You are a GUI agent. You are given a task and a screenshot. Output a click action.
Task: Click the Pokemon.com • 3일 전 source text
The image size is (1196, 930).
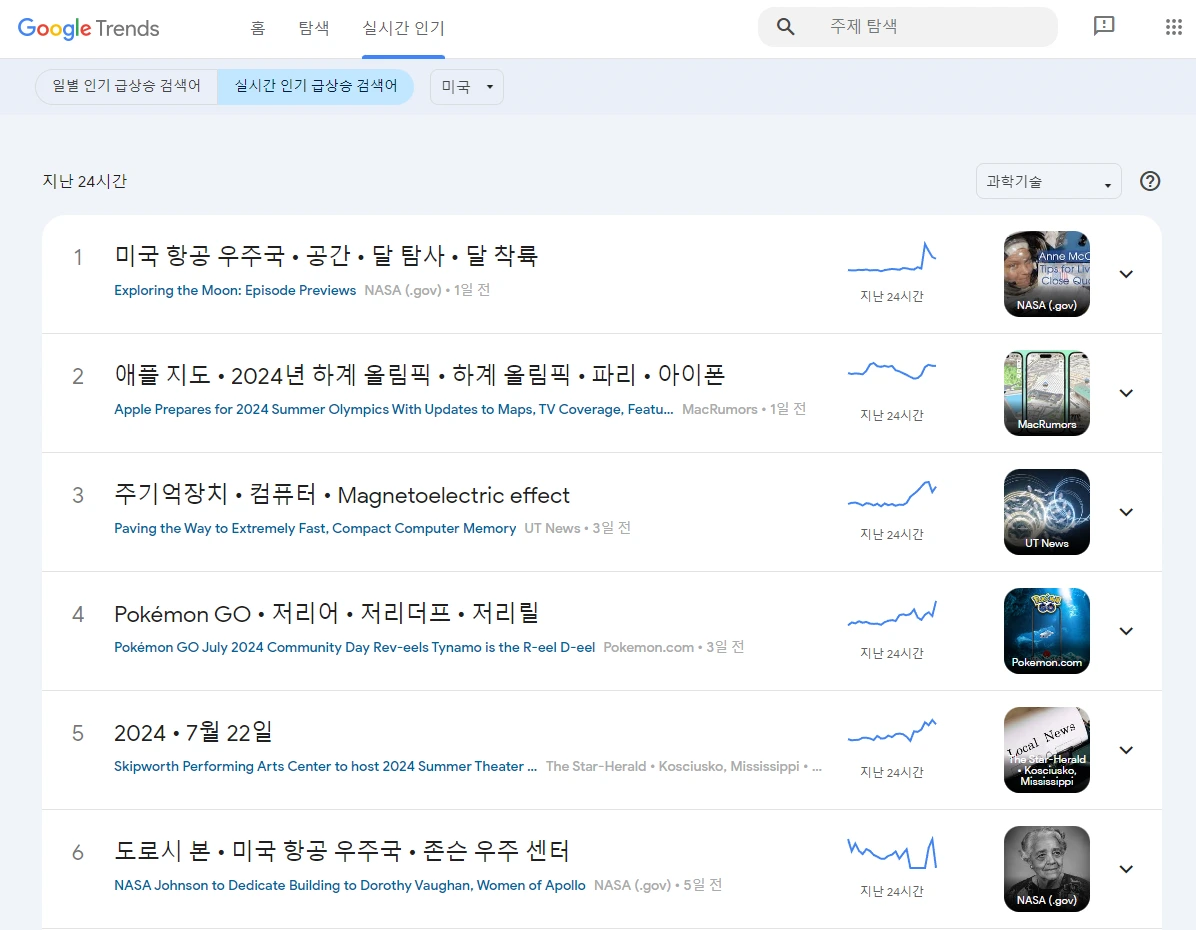click(x=674, y=647)
